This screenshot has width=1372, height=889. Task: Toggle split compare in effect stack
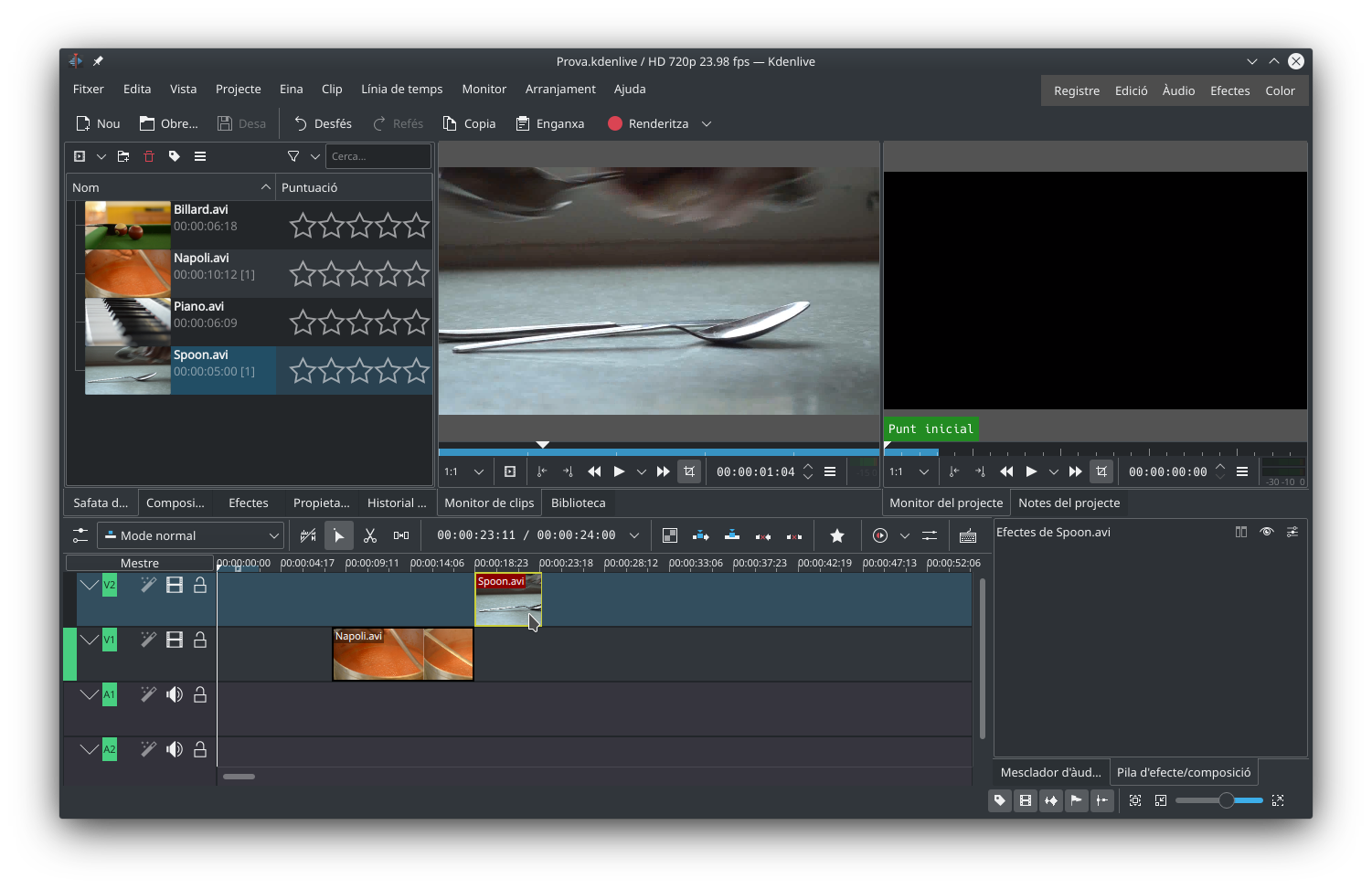tap(1241, 532)
